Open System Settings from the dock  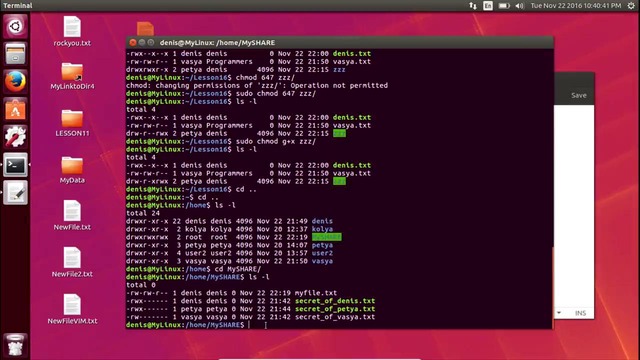(16, 137)
